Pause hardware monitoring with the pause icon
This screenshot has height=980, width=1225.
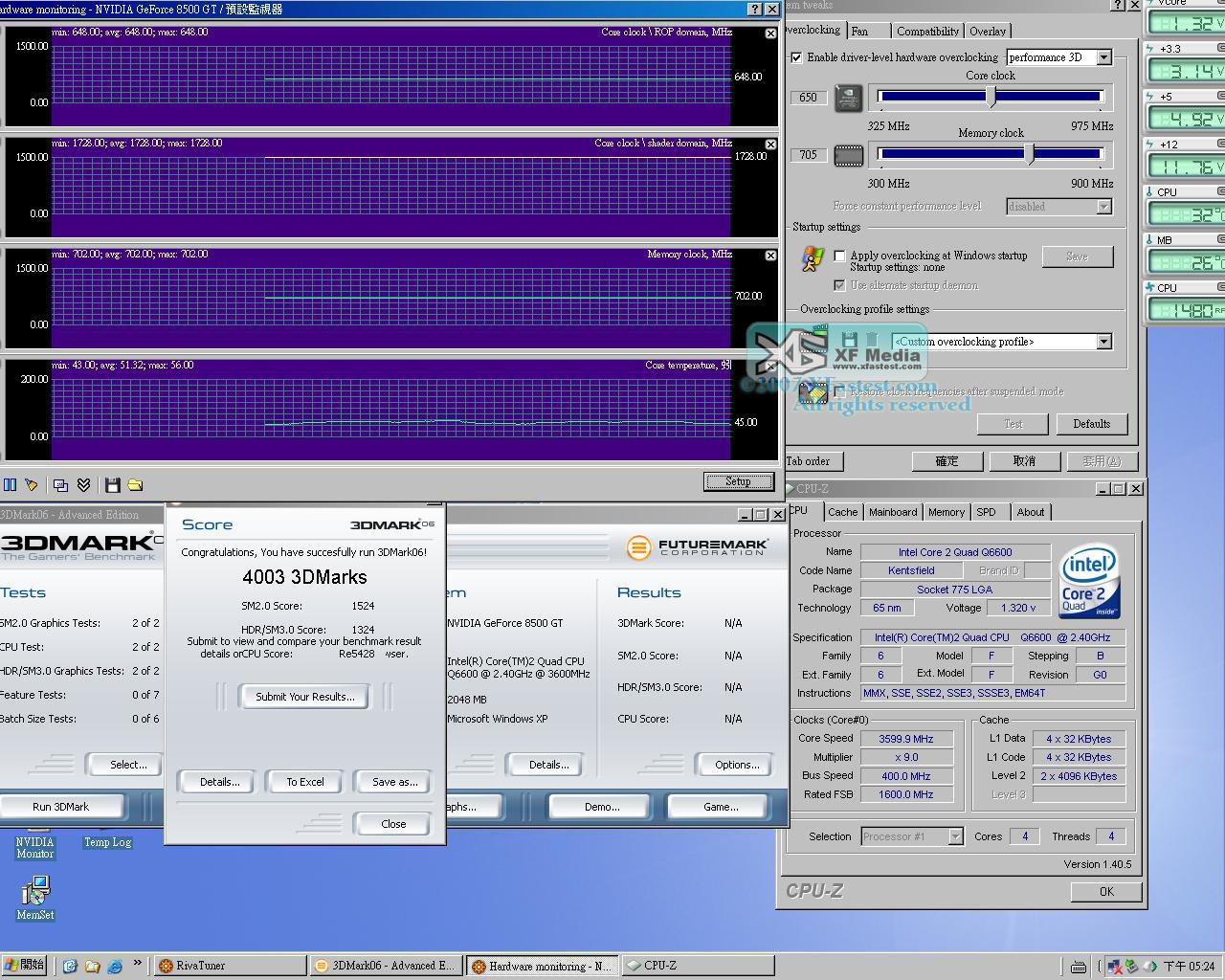[x=10, y=485]
